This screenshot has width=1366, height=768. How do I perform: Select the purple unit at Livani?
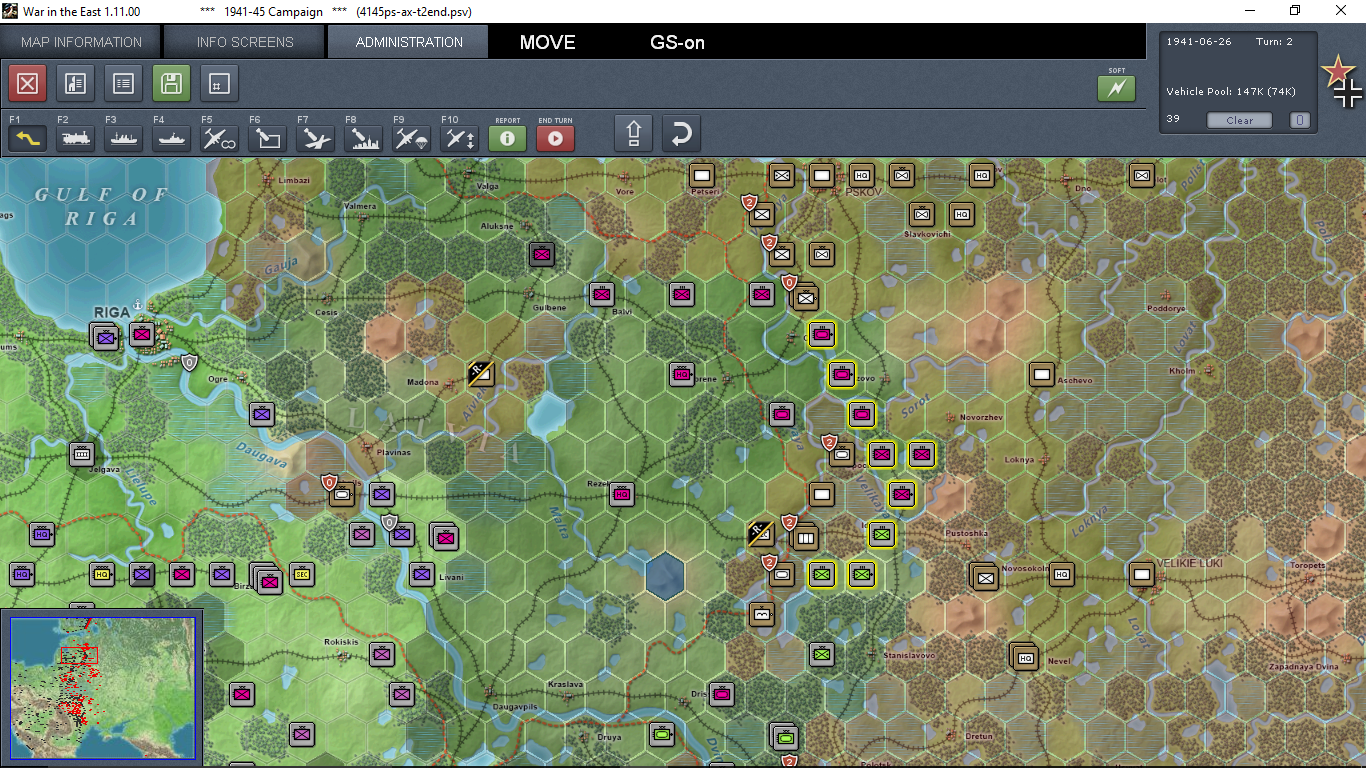pos(422,574)
